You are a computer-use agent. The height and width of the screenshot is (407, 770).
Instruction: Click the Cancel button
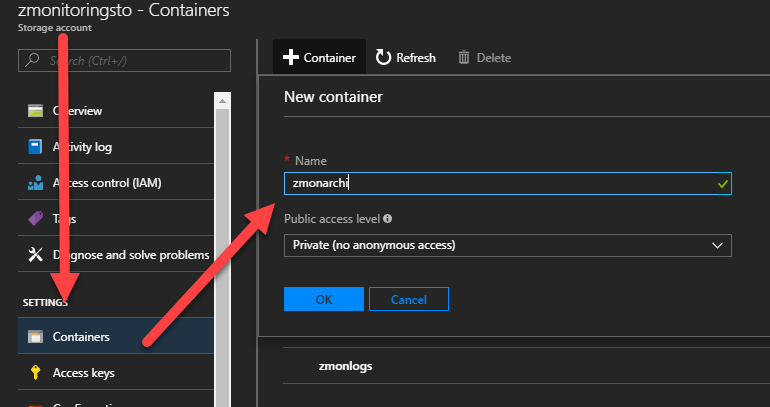tap(409, 299)
